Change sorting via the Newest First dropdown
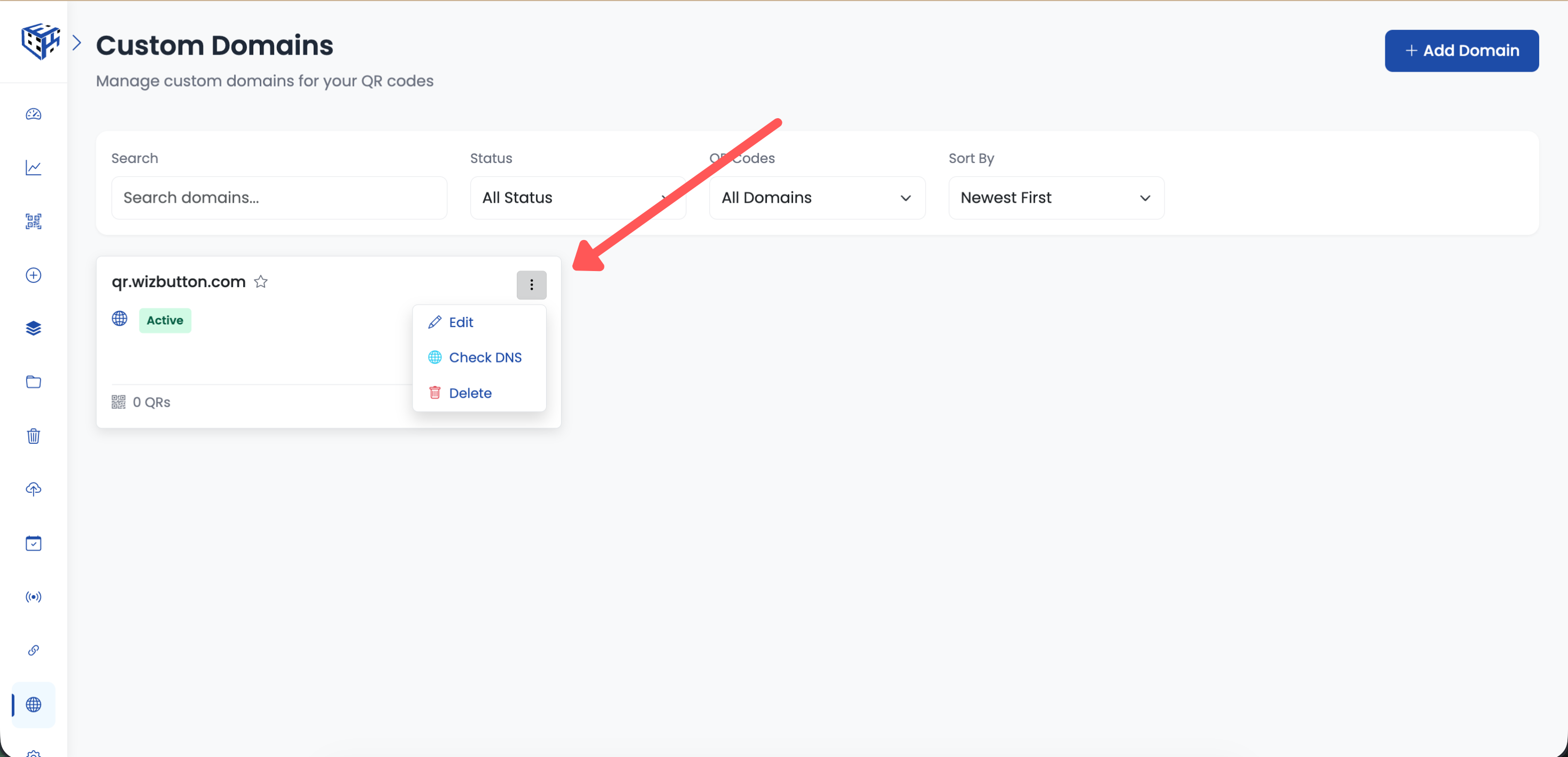 point(1055,197)
